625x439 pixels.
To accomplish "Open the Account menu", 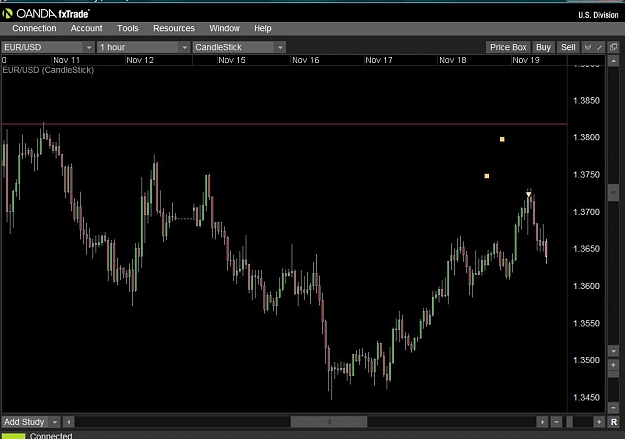I will tap(86, 28).
